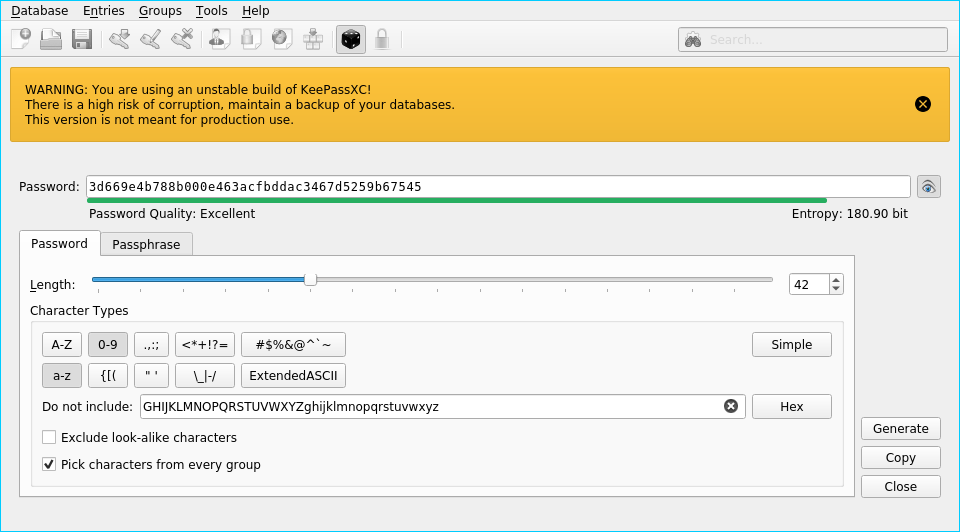Viewport: 960px width, 532px height.
Task: Edit entry using the key-pencil icon
Action: coord(151,39)
